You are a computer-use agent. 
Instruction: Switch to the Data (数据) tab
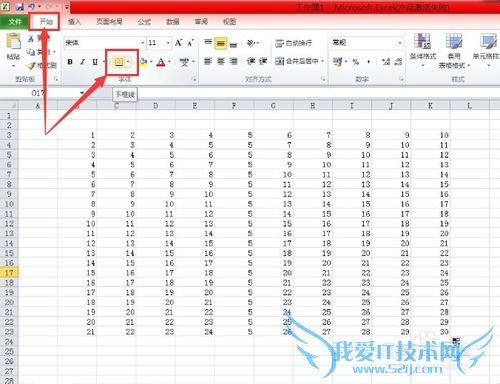coord(173,22)
